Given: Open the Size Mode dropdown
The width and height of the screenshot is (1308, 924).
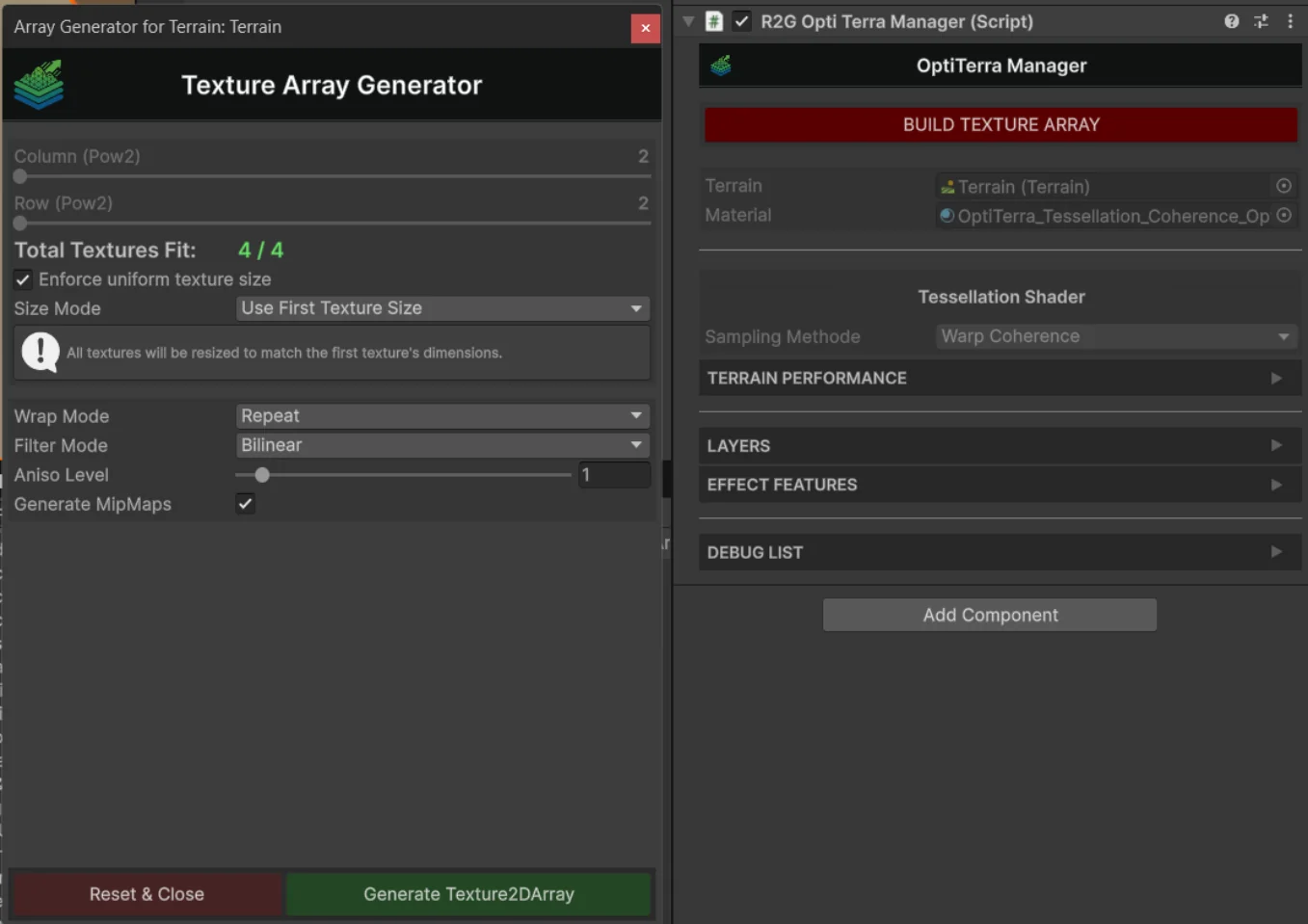Looking at the screenshot, I should pos(442,308).
